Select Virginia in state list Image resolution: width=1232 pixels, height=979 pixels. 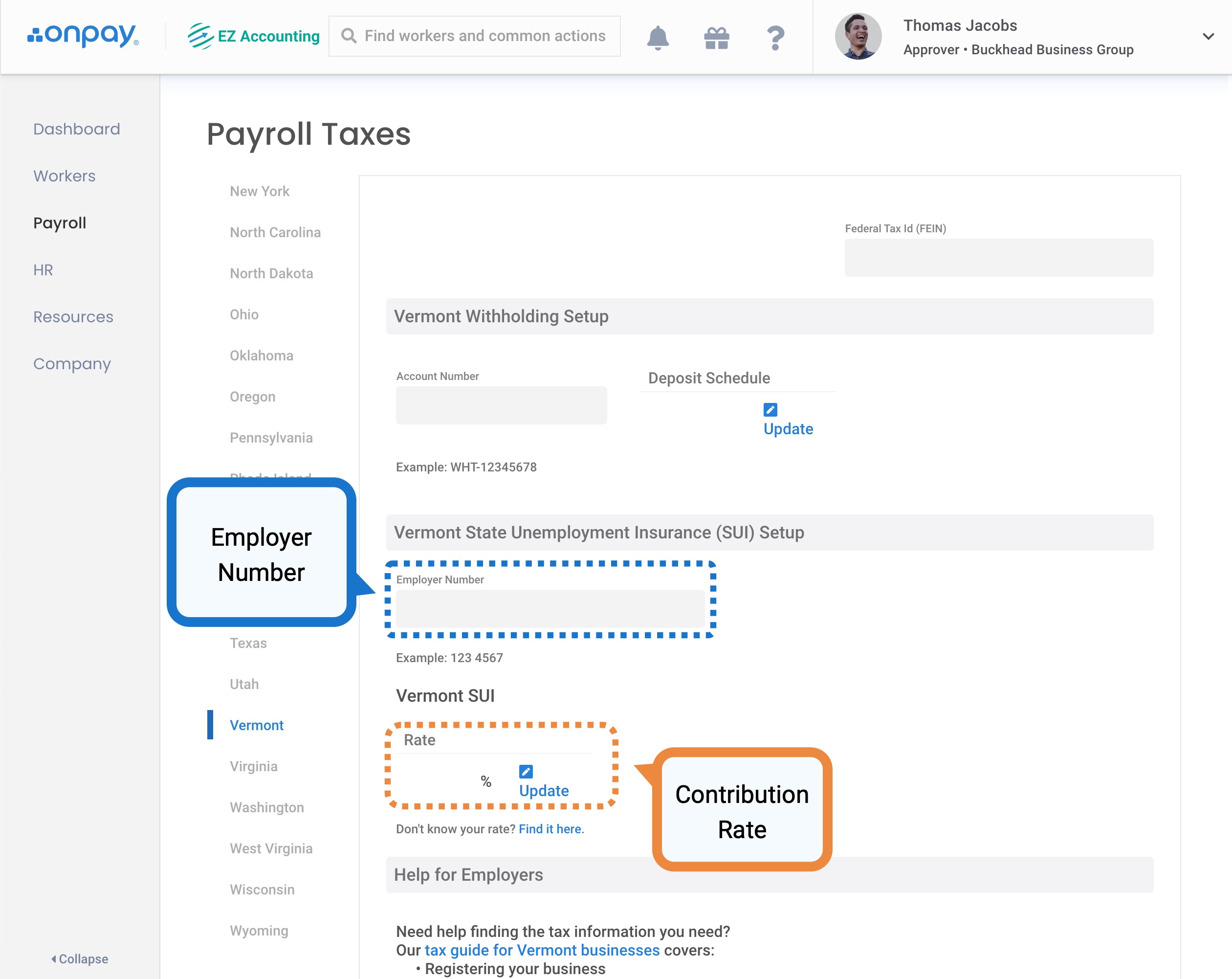point(253,766)
